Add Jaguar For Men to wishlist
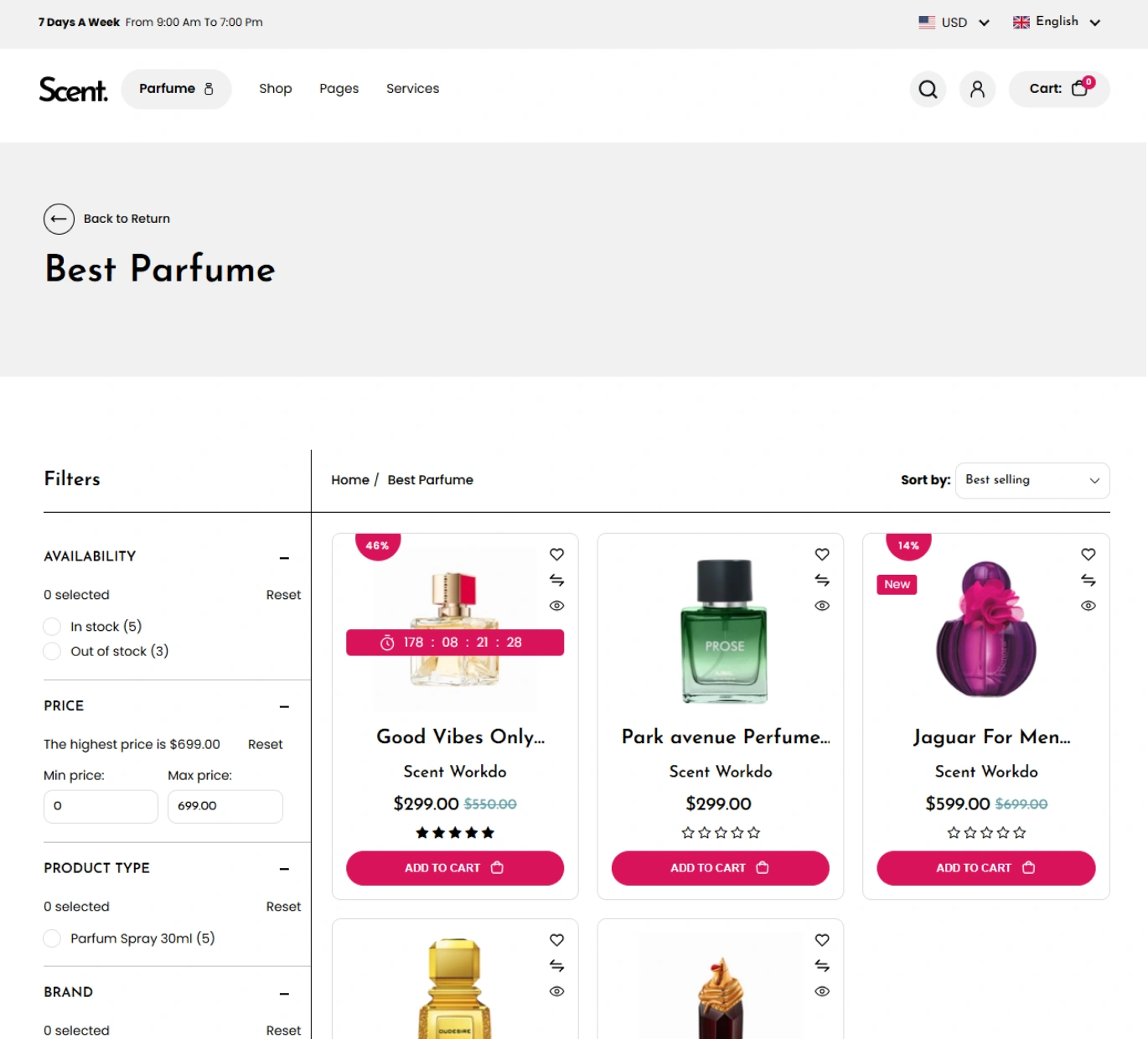 tap(1088, 555)
